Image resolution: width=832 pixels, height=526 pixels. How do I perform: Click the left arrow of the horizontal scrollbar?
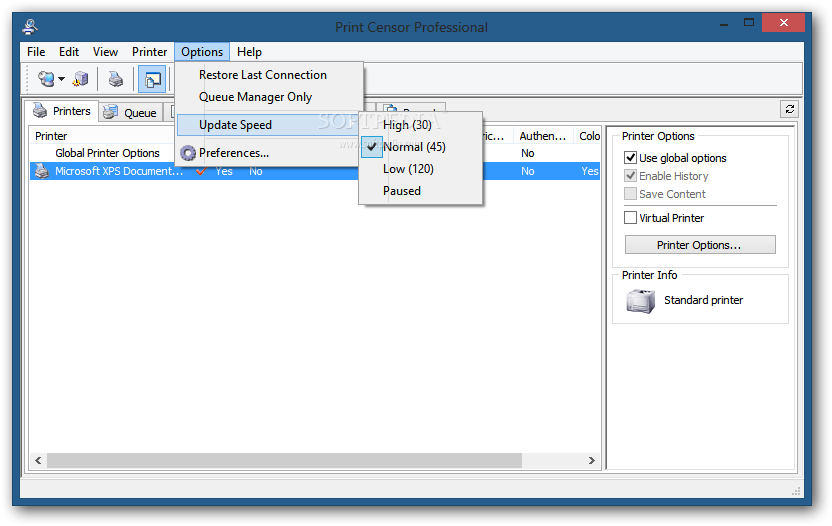[38, 461]
